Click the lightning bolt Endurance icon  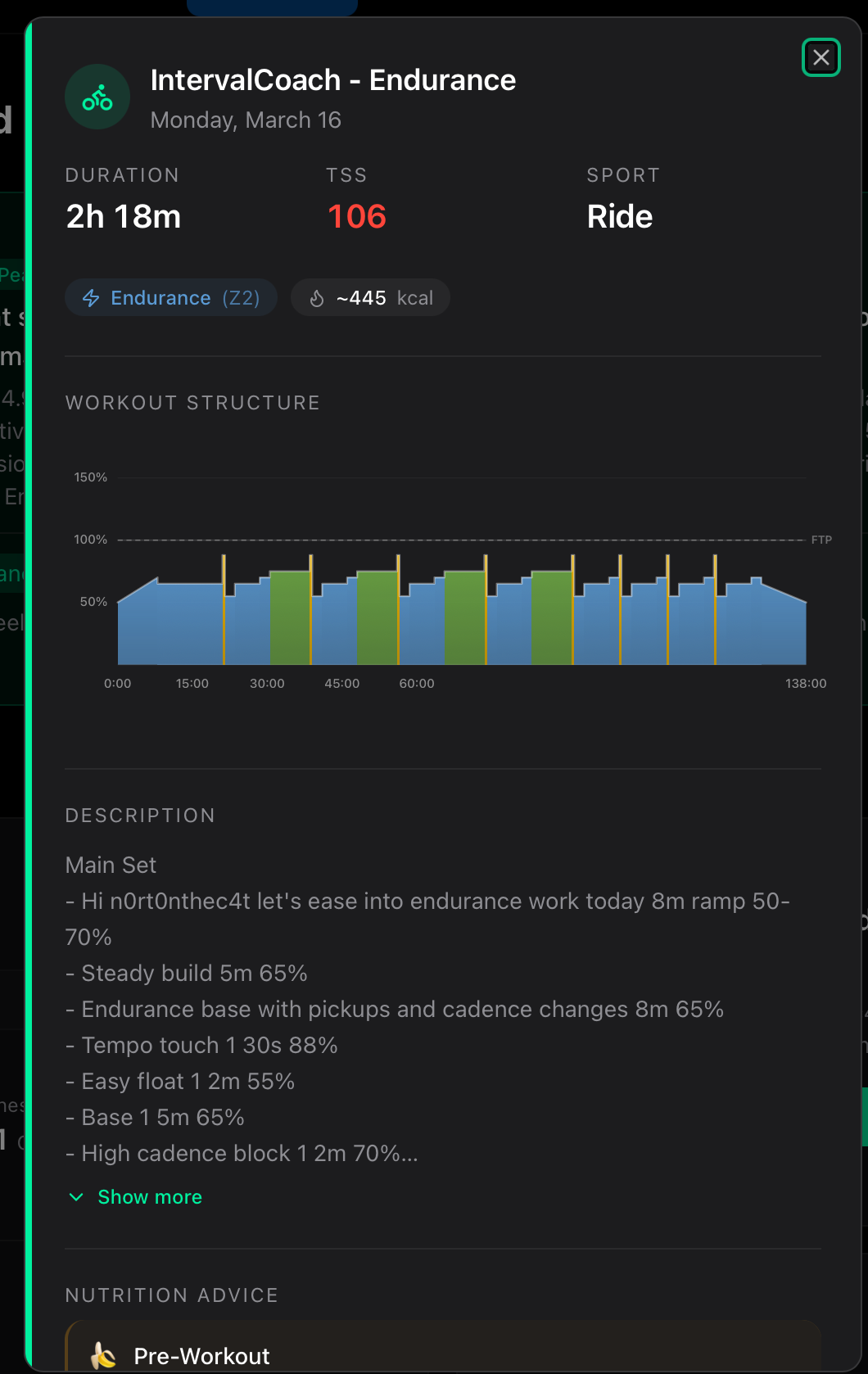pyautogui.click(x=91, y=298)
